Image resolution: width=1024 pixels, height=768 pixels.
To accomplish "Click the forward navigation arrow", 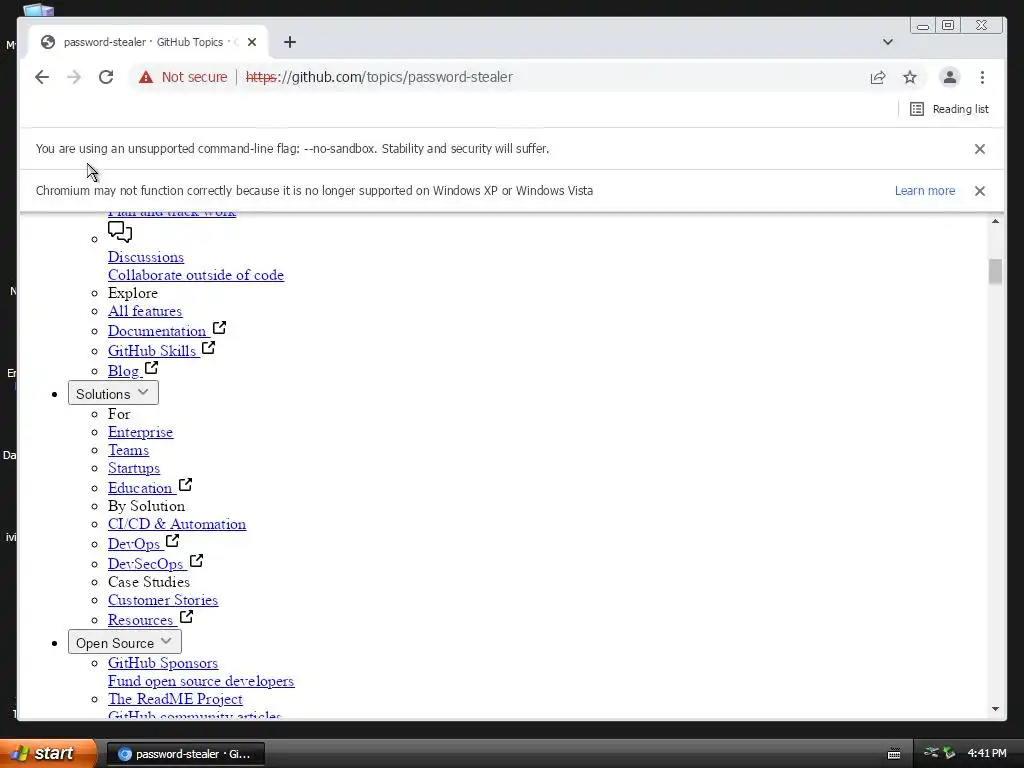I will 74,77.
